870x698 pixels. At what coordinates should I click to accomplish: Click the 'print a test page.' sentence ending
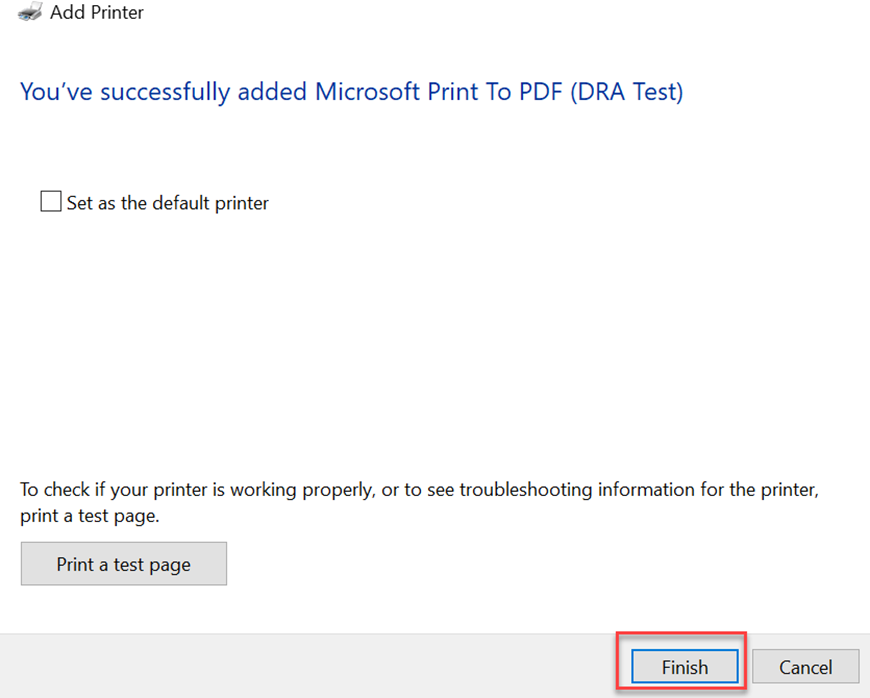pyautogui.click(x=90, y=517)
